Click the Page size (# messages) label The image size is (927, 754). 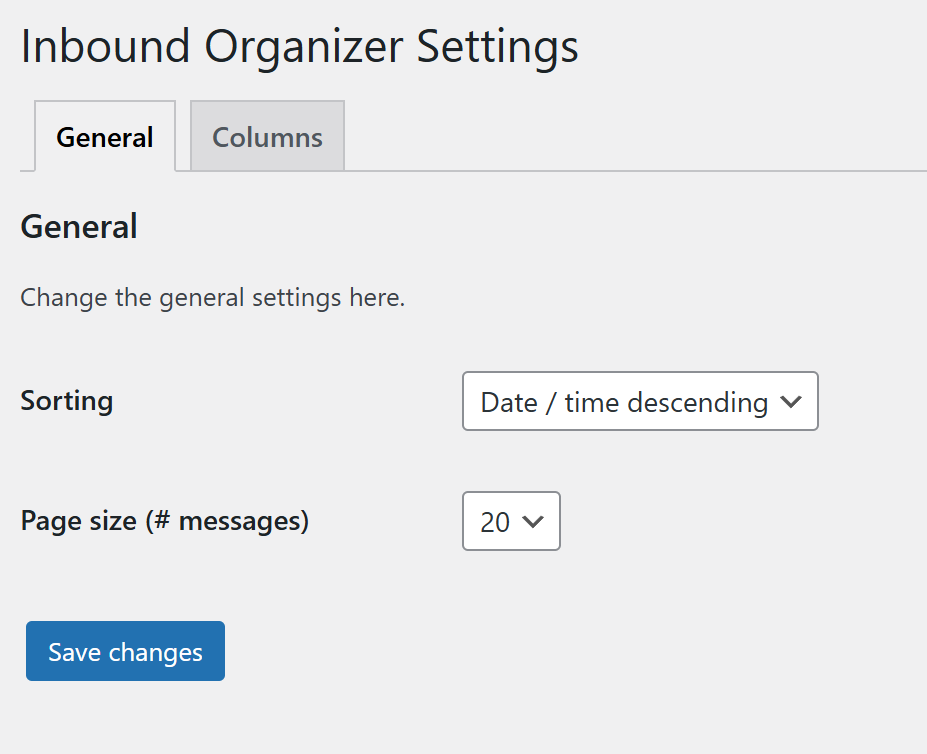coord(165,521)
